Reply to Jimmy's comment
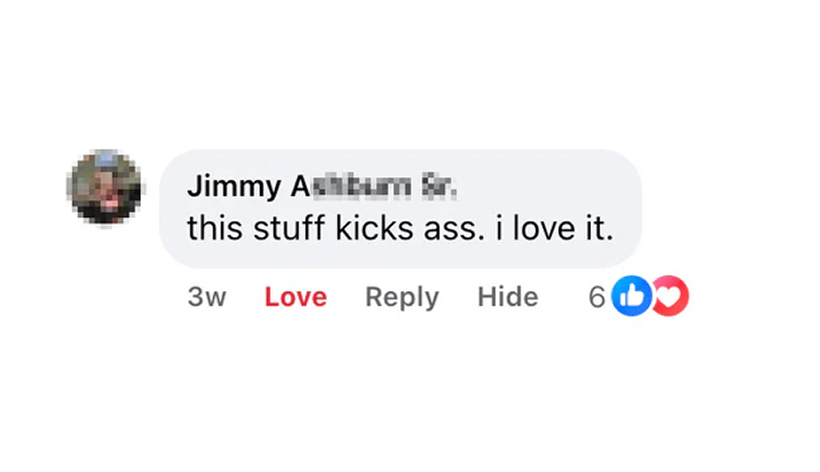This screenshot has width=820, height=472. pyautogui.click(x=402, y=297)
